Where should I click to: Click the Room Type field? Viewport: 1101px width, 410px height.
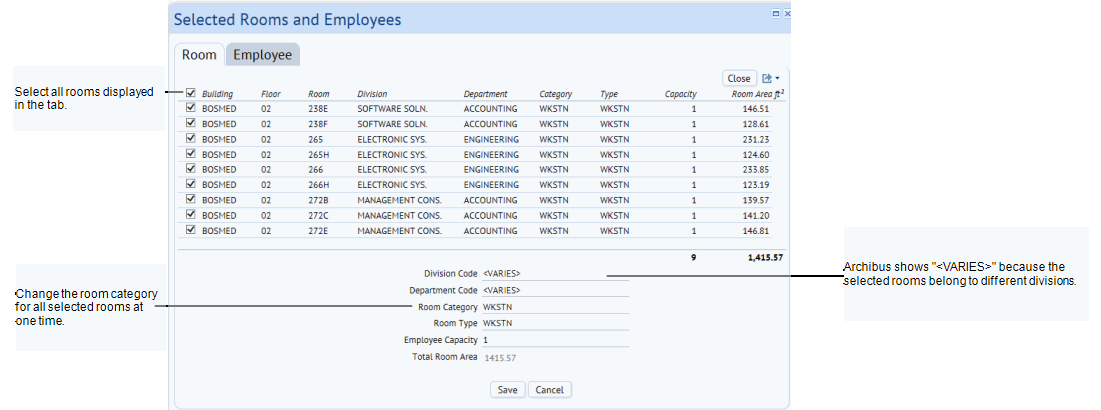click(x=555, y=323)
